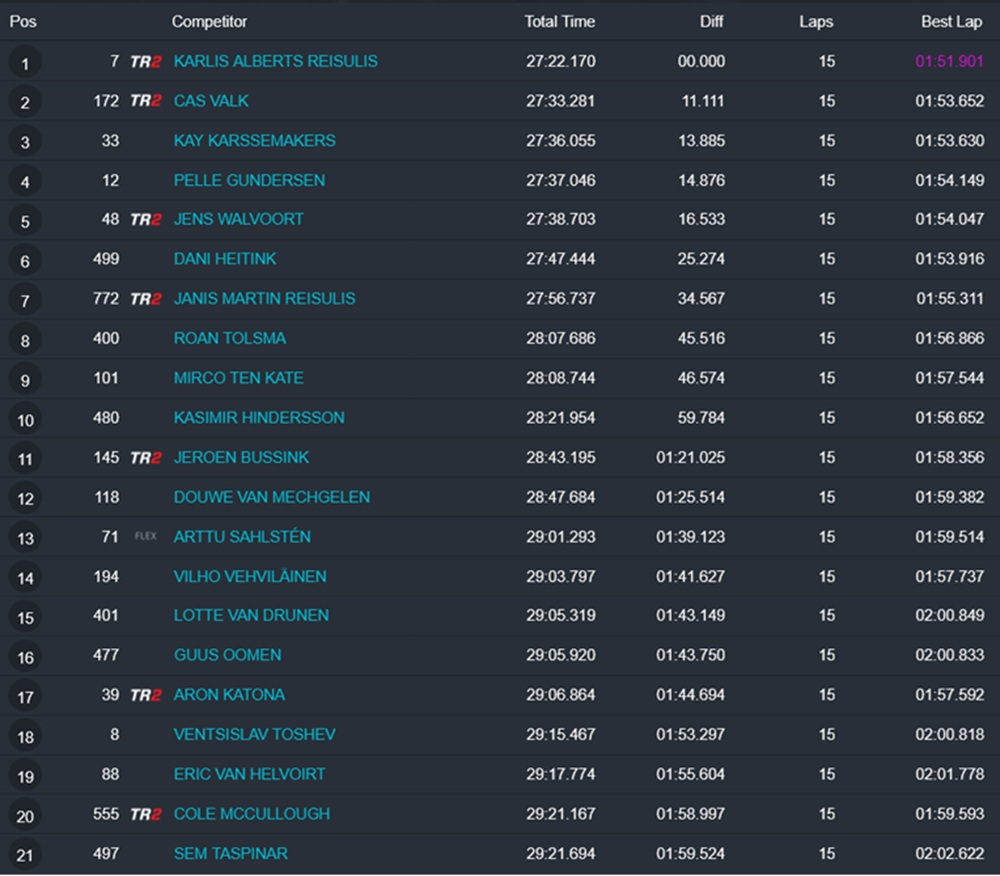Click the TR2 badge beside Aron Katona
Viewport: 1000px width, 876px height.
(x=145, y=695)
